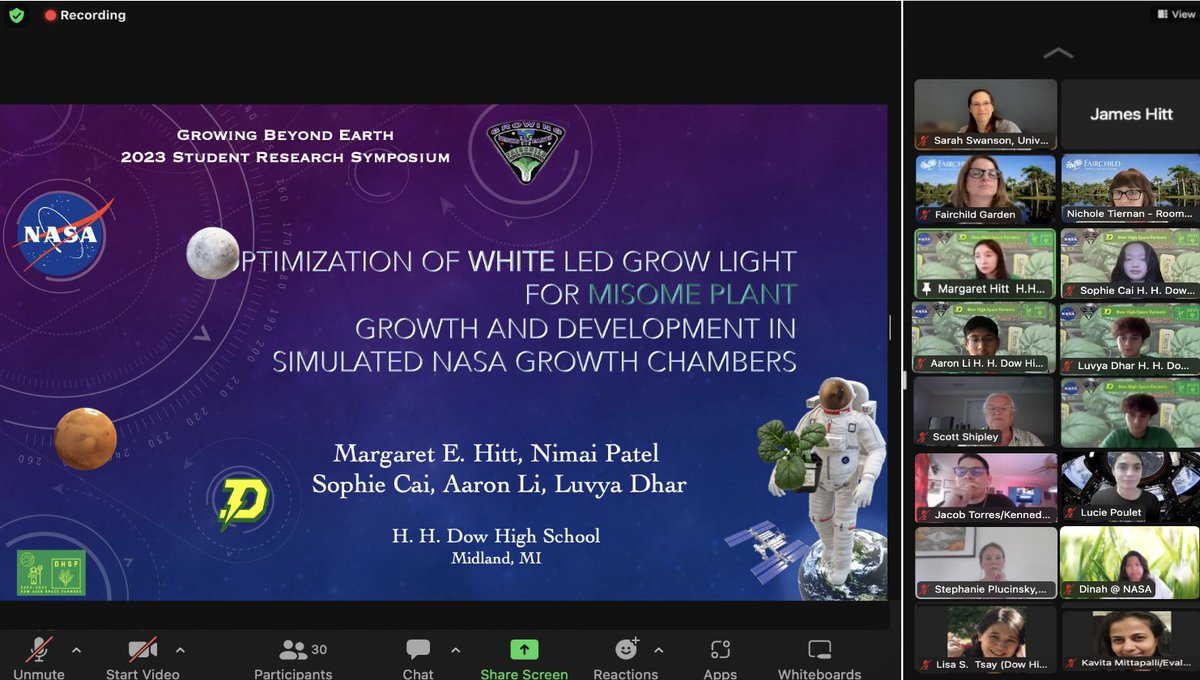Click muted mic icon on Dinah @ NASA tile
Screen dimensions: 1200x680
pyautogui.click(x=1071, y=589)
